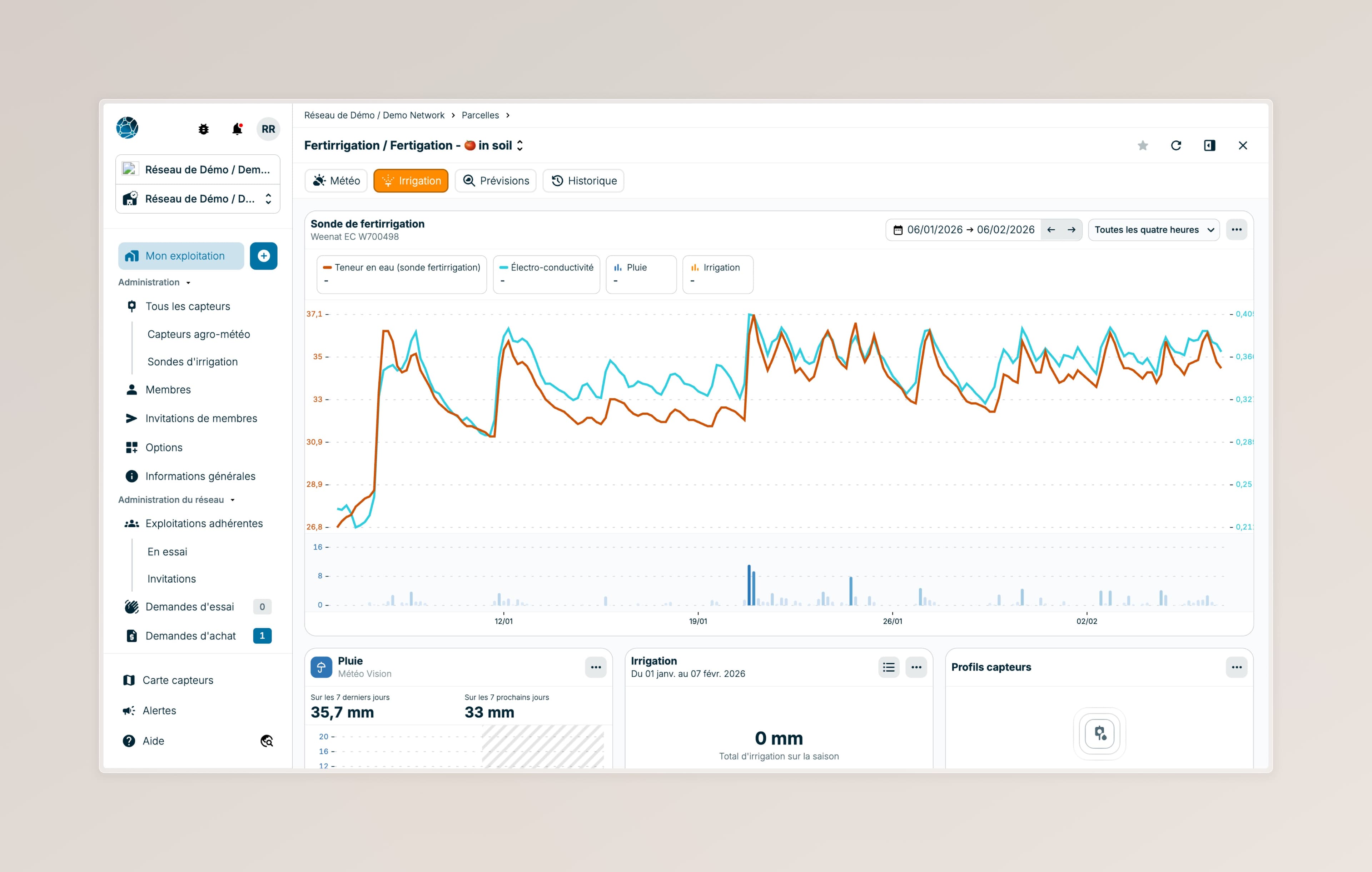1372x872 pixels.
Task: Toggle the Teneur en eau series legend
Action: 402,274
